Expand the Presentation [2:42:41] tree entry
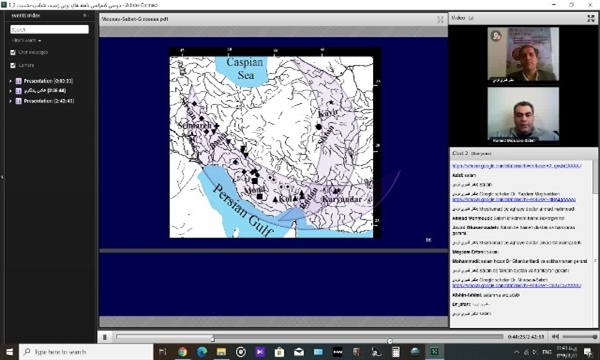The height and width of the screenshot is (360, 600). (11, 101)
